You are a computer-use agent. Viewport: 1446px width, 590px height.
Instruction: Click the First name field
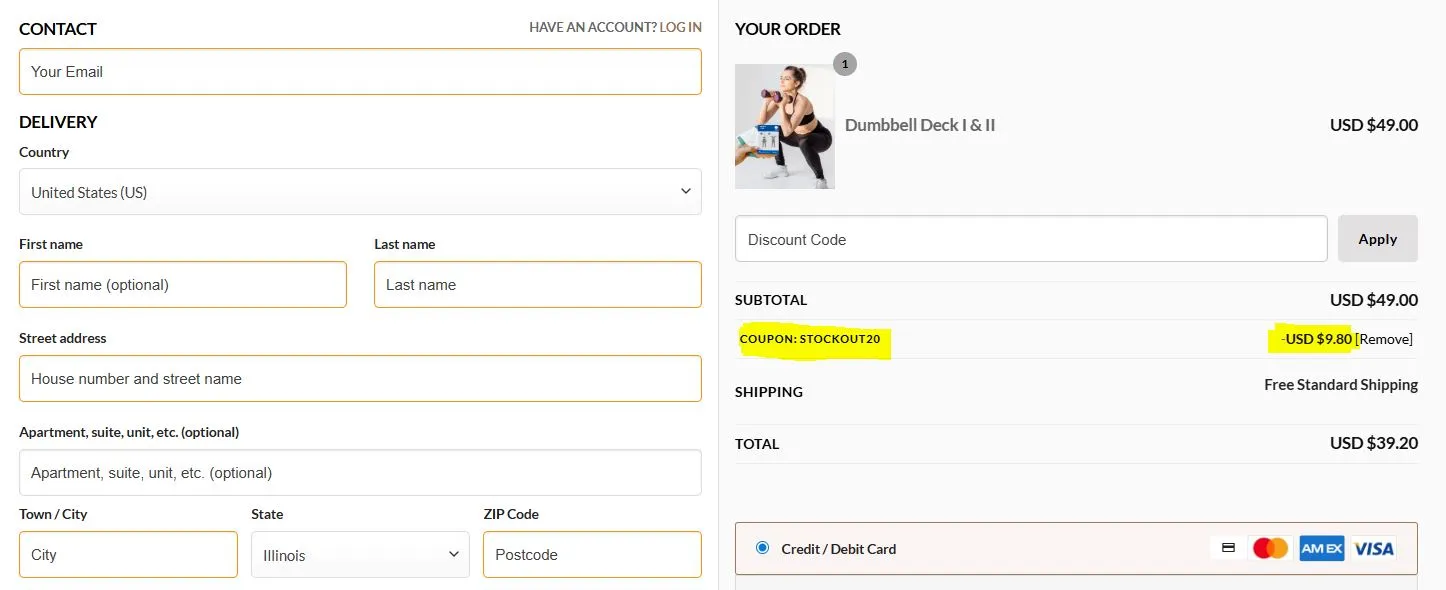[x=183, y=284]
